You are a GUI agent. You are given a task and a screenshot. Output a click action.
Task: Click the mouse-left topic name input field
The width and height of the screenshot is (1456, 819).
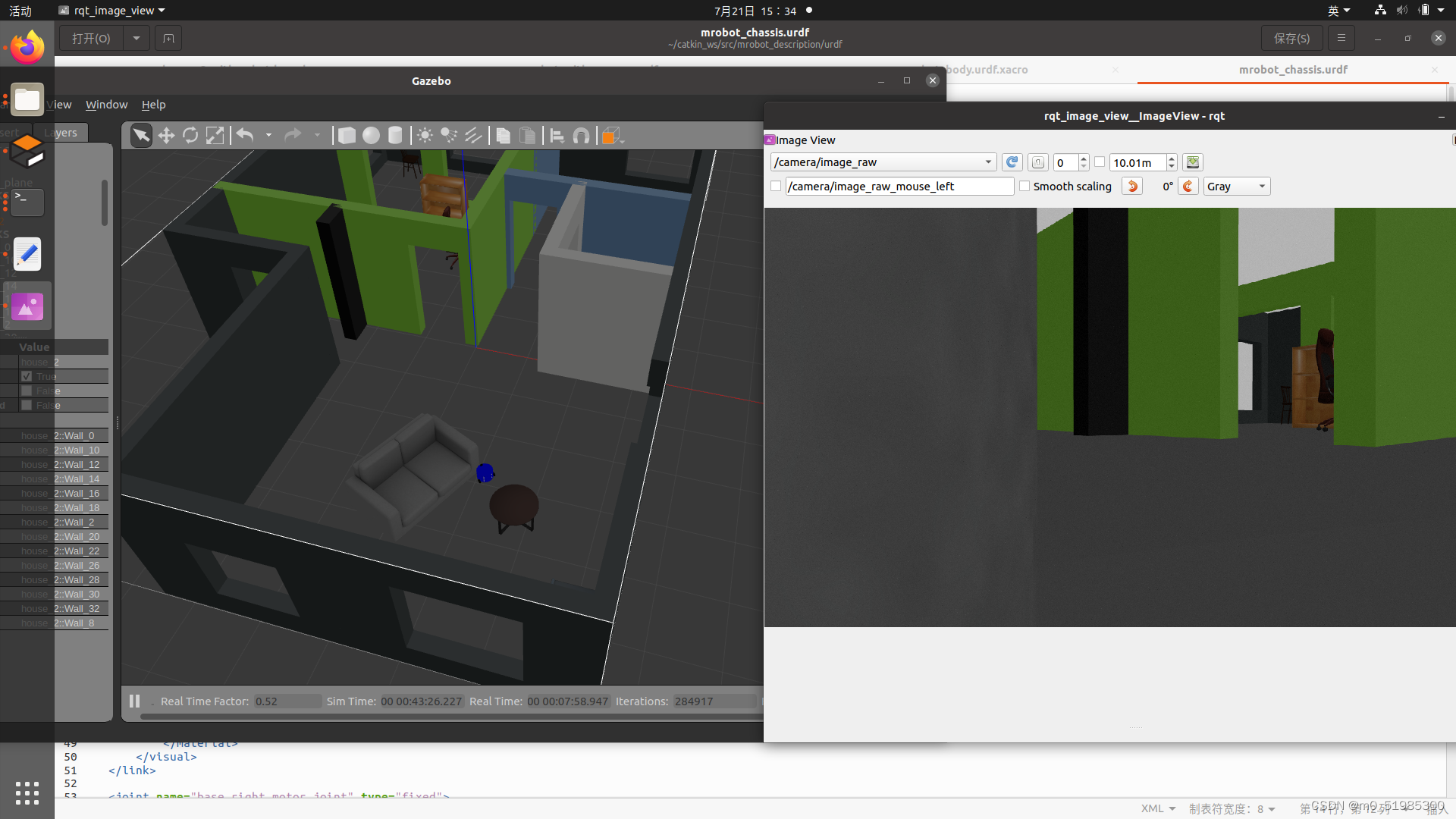pyautogui.click(x=899, y=187)
